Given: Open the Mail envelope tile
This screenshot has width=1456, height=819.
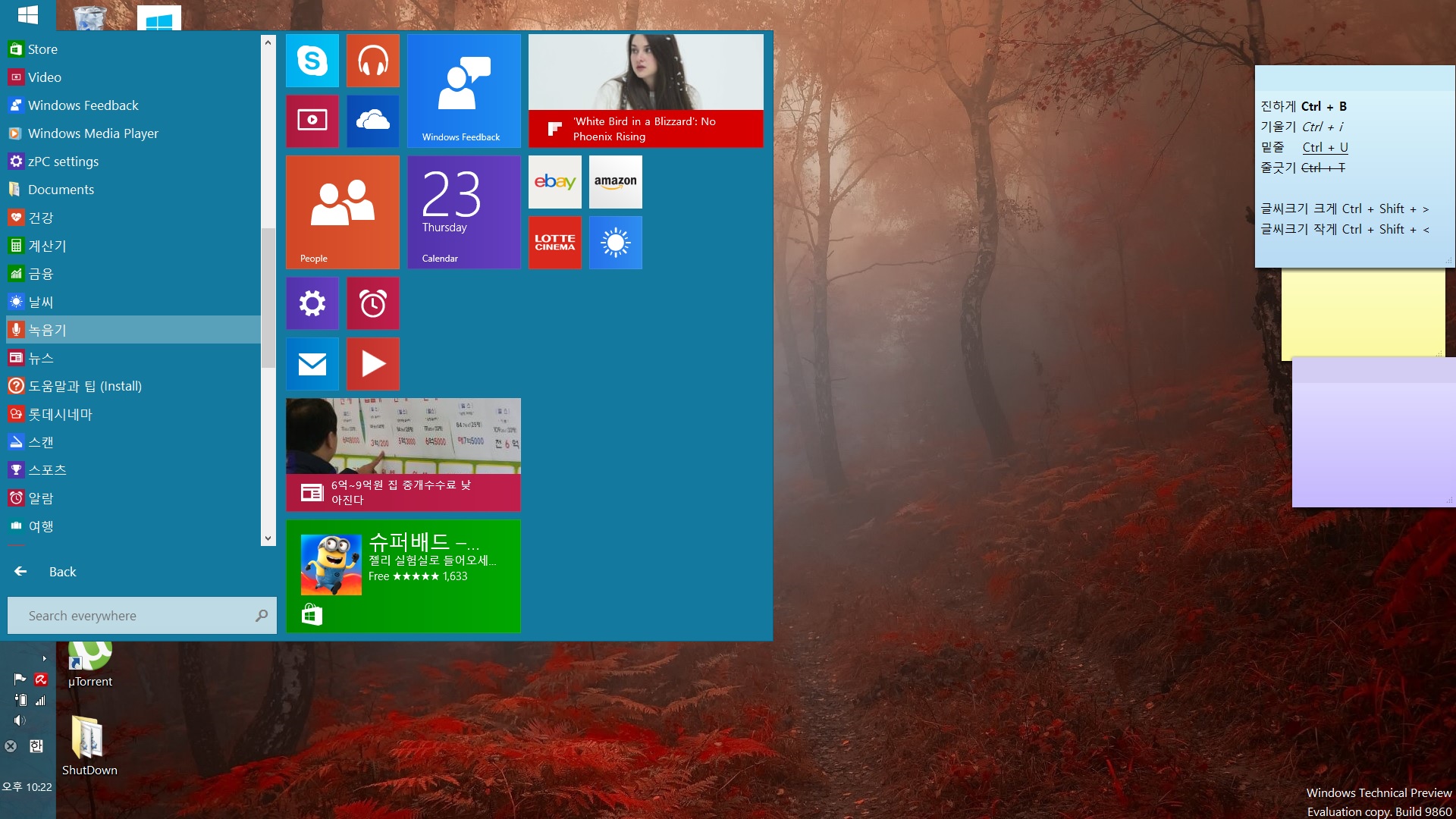Looking at the screenshot, I should 312,364.
